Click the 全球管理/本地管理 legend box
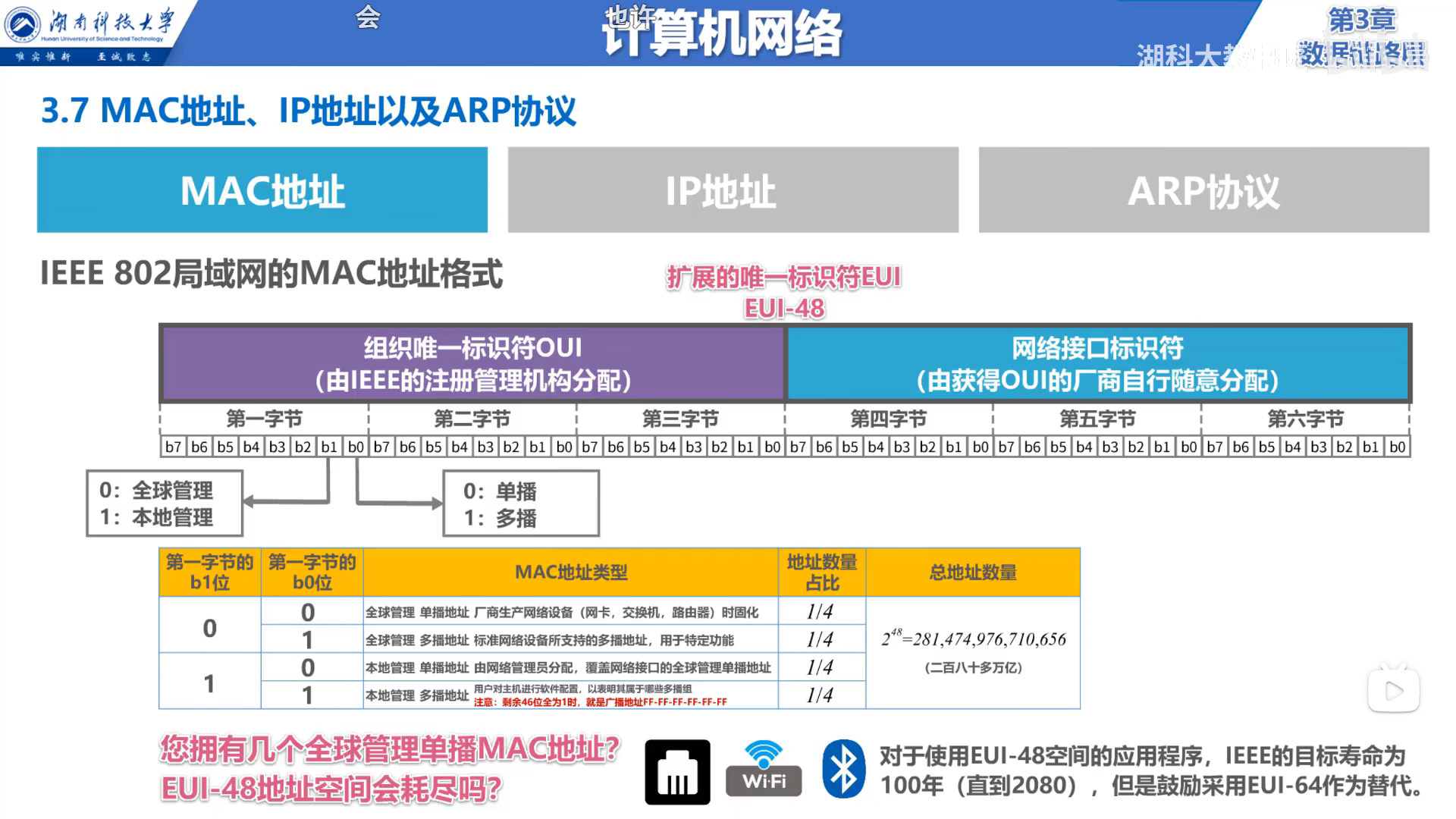 pyautogui.click(x=165, y=504)
